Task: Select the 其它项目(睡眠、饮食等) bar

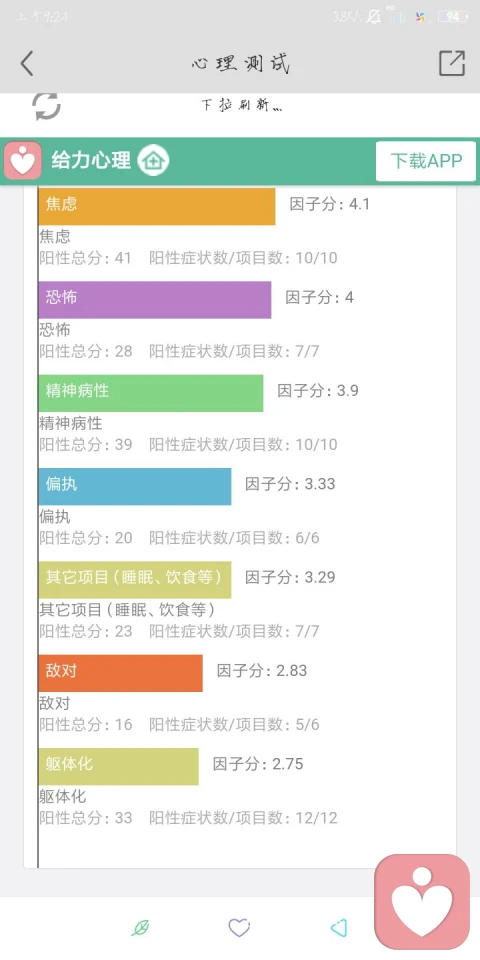Action: point(135,580)
